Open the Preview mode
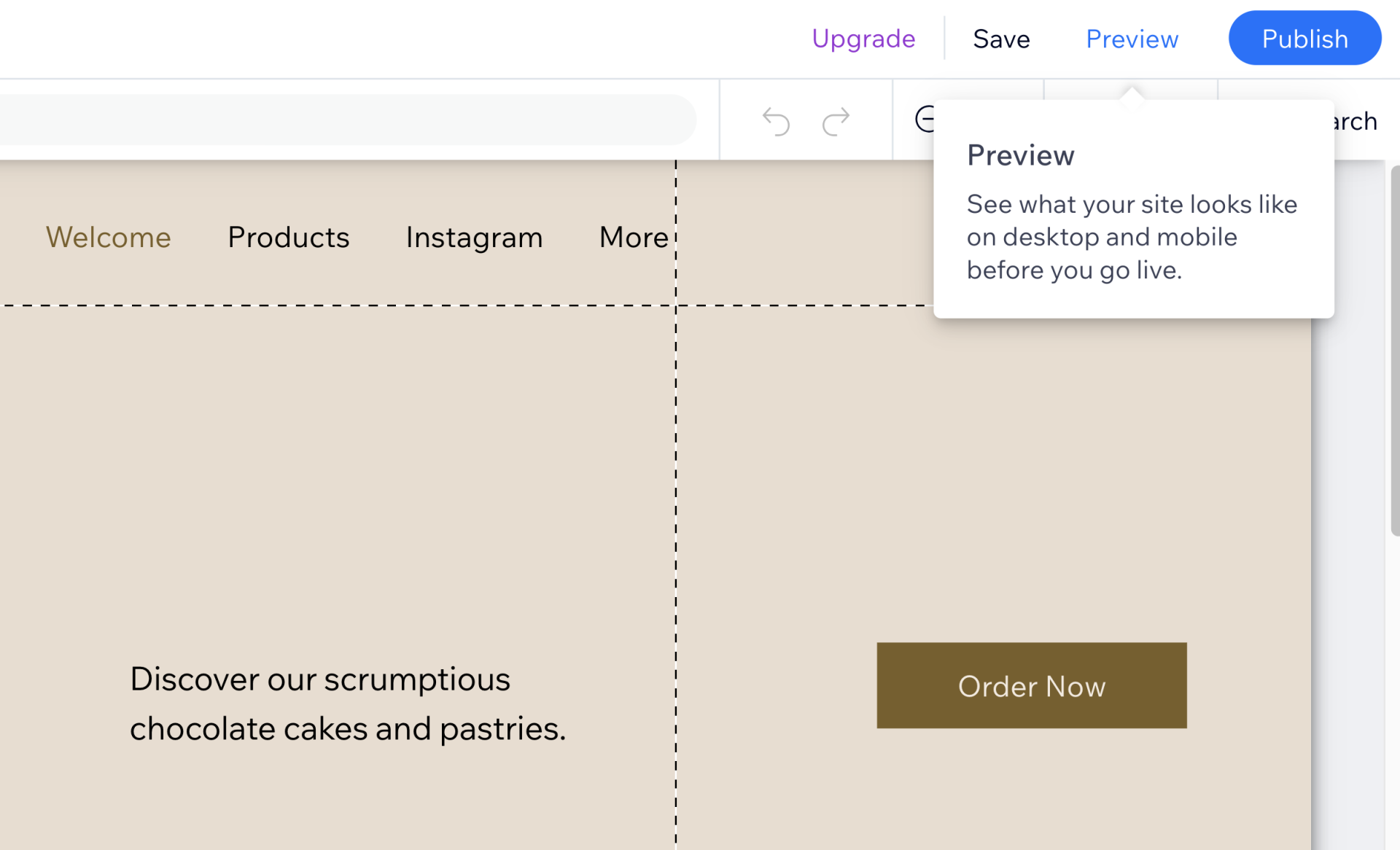The height and width of the screenshot is (850, 1400). coord(1132,39)
